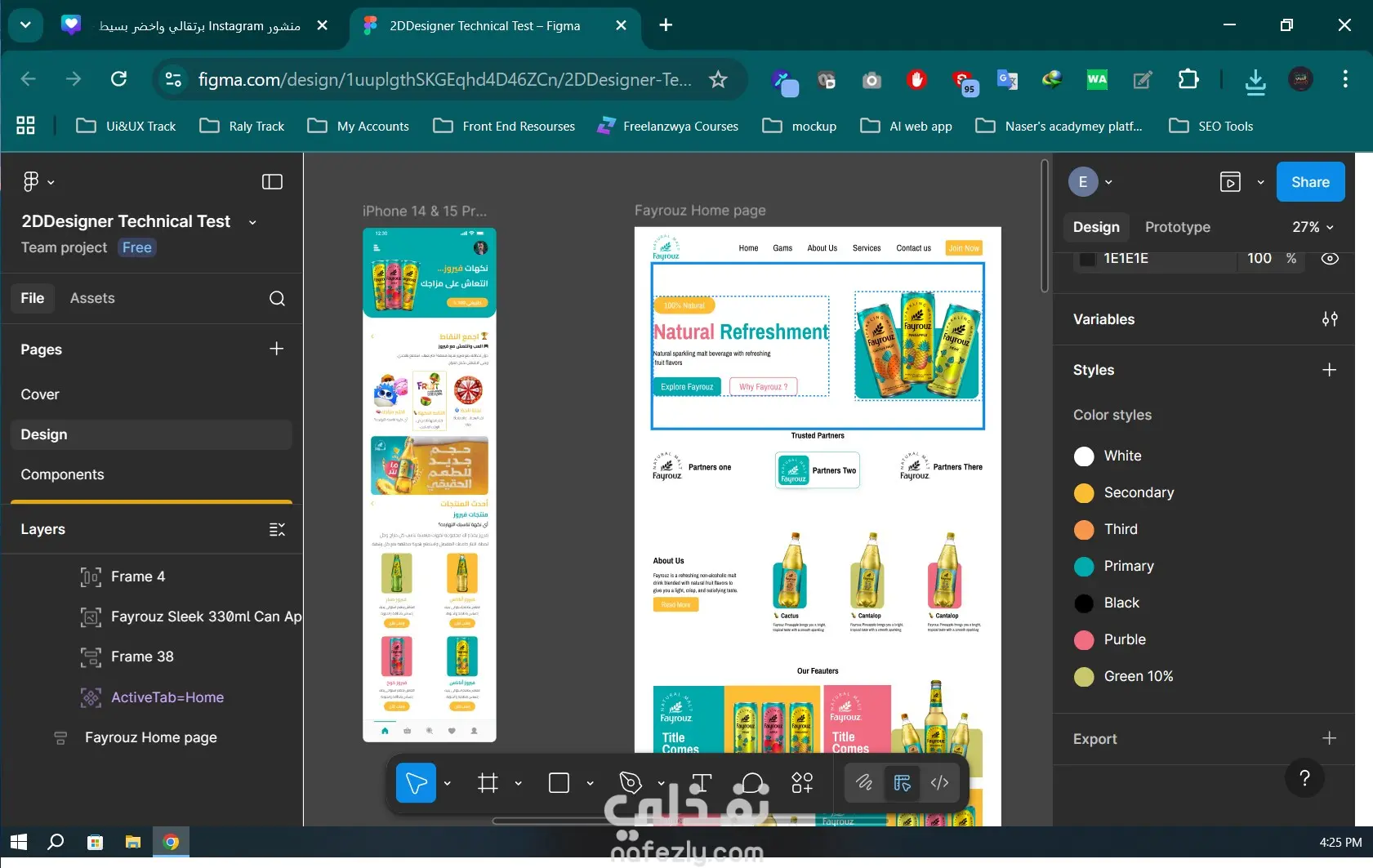
Task: Select the Comment tool
Action: pos(752,783)
